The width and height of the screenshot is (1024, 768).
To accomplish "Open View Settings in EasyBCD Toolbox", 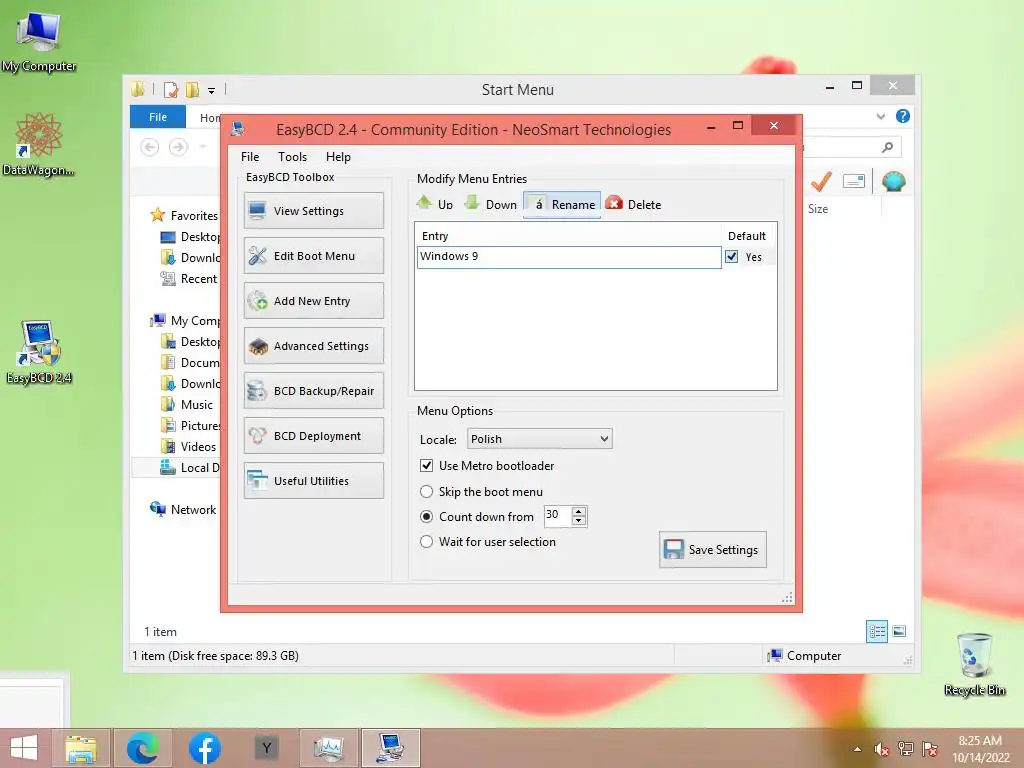I will (x=313, y=210).
